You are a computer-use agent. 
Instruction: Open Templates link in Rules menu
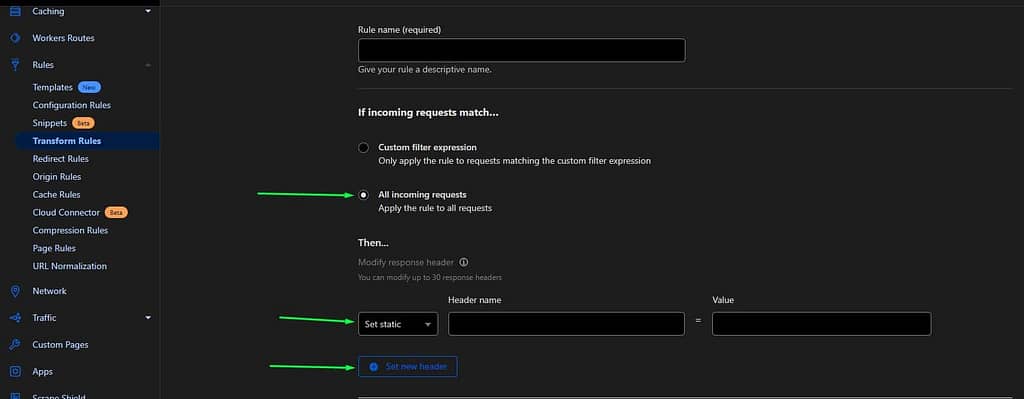coord(52,88)
